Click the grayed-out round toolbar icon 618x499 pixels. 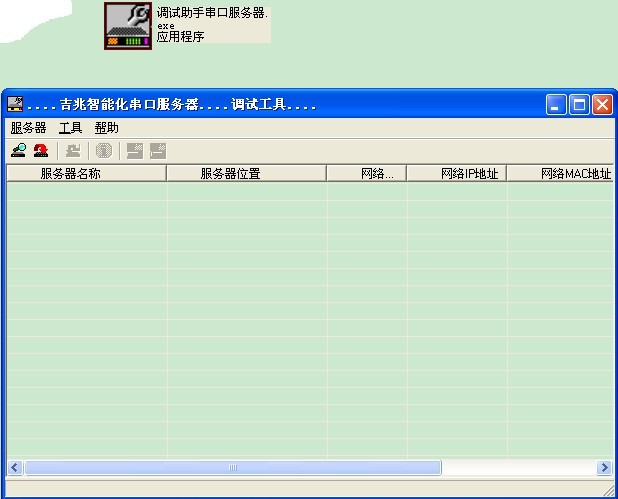click(103, 150)
